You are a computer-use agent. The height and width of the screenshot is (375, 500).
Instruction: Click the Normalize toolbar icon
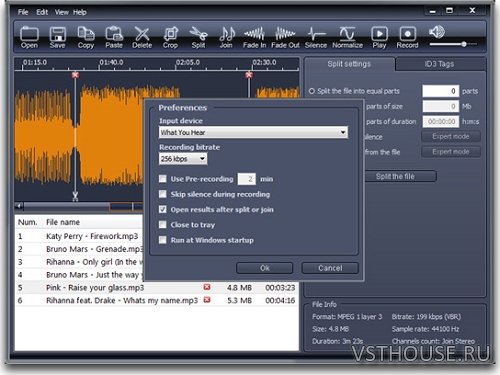tap(347, 37)
